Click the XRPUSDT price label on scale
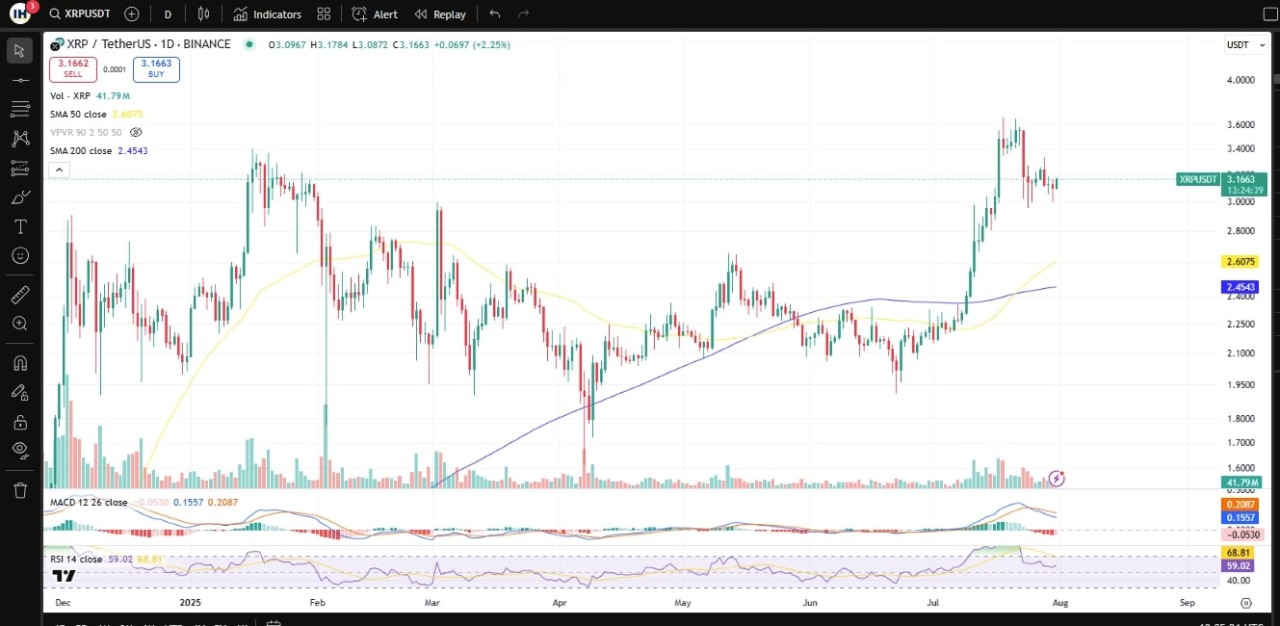 pos(1197,179)
